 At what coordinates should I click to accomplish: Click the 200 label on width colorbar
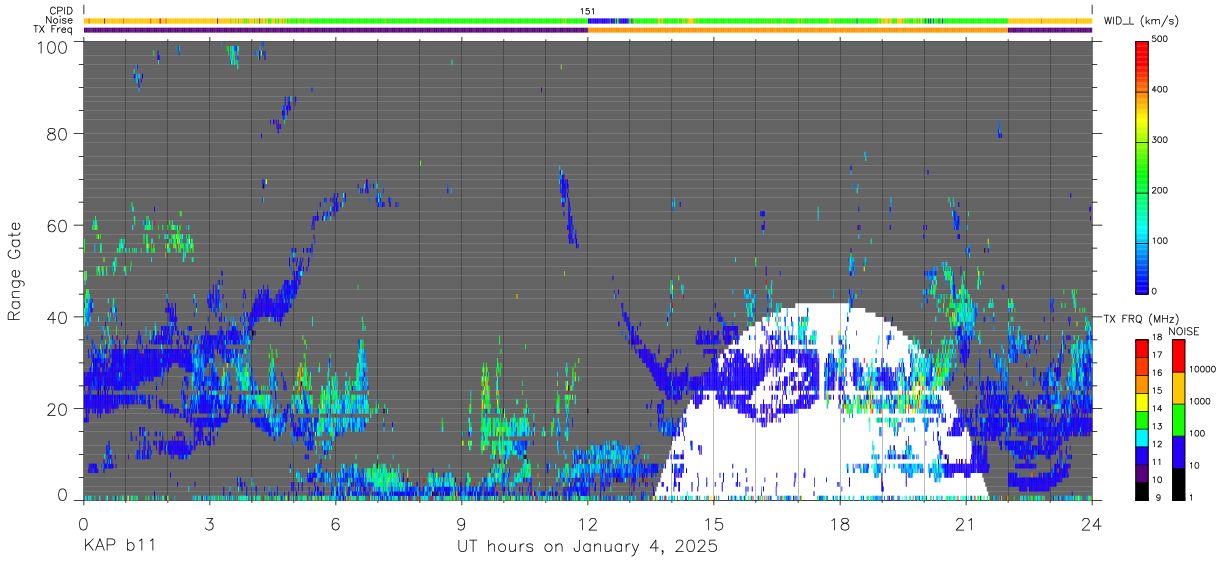pos(1162,190)
